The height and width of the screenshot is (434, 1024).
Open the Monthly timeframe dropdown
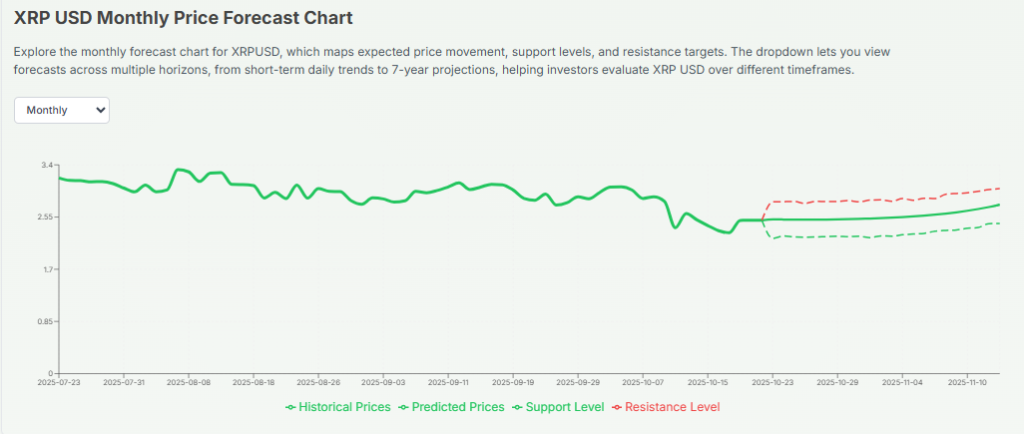pos(61,110)
